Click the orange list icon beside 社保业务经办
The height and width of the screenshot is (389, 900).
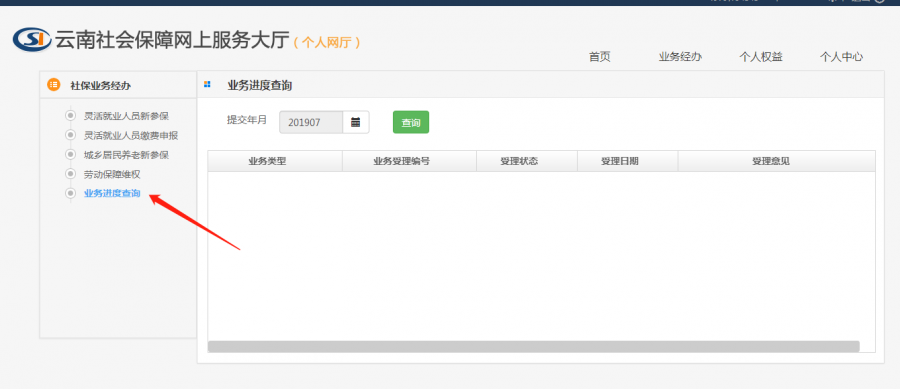(53, 84)
